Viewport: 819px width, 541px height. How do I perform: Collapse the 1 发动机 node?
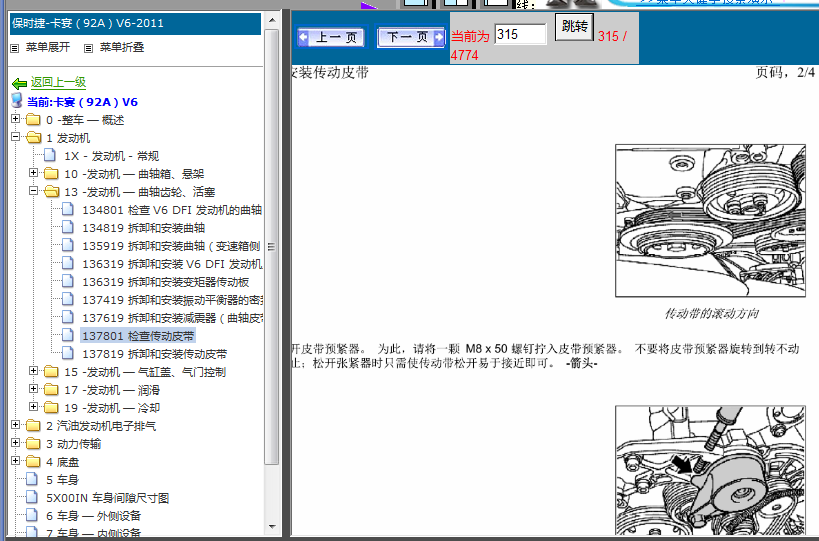click(x=16, y=137)
